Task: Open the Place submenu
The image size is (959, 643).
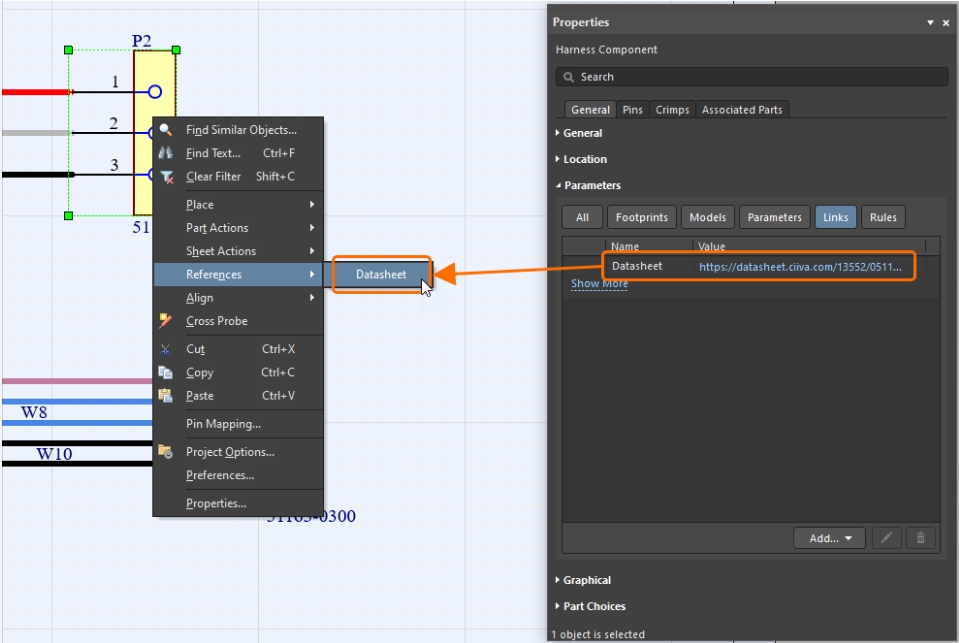Action: (x=239, y=204)
